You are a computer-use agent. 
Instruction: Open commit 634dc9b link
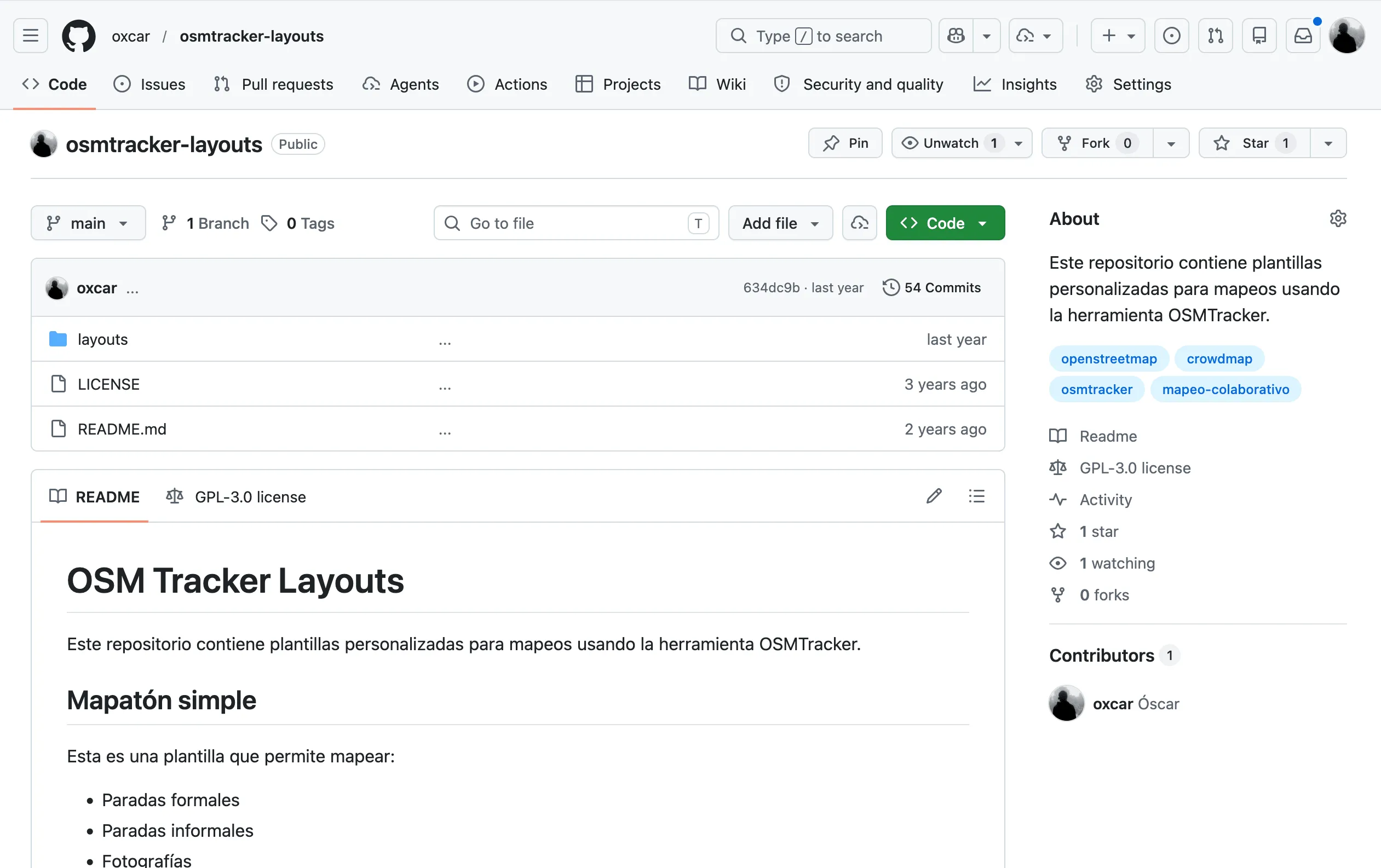coord(771,287)
